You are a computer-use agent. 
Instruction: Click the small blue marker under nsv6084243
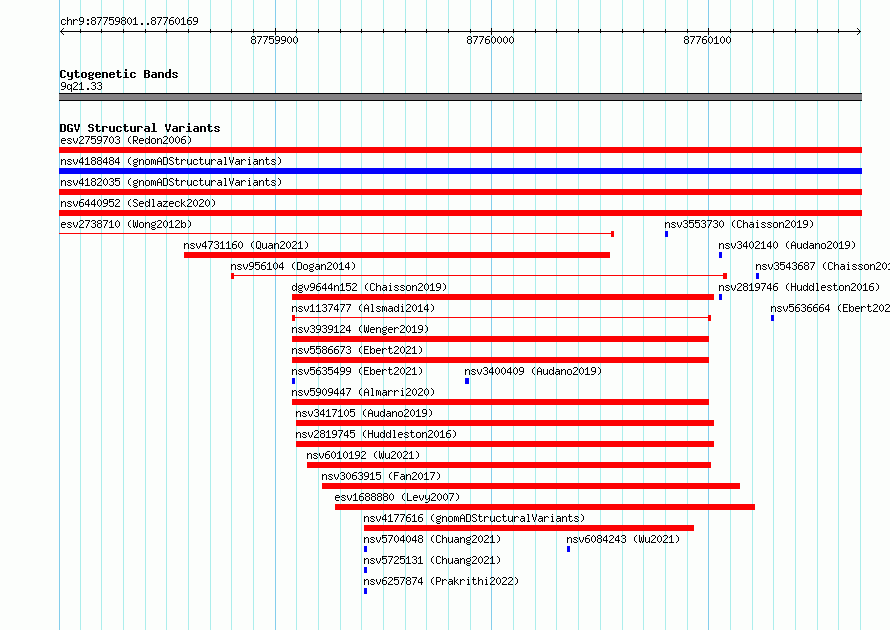[x=568, y=549]
